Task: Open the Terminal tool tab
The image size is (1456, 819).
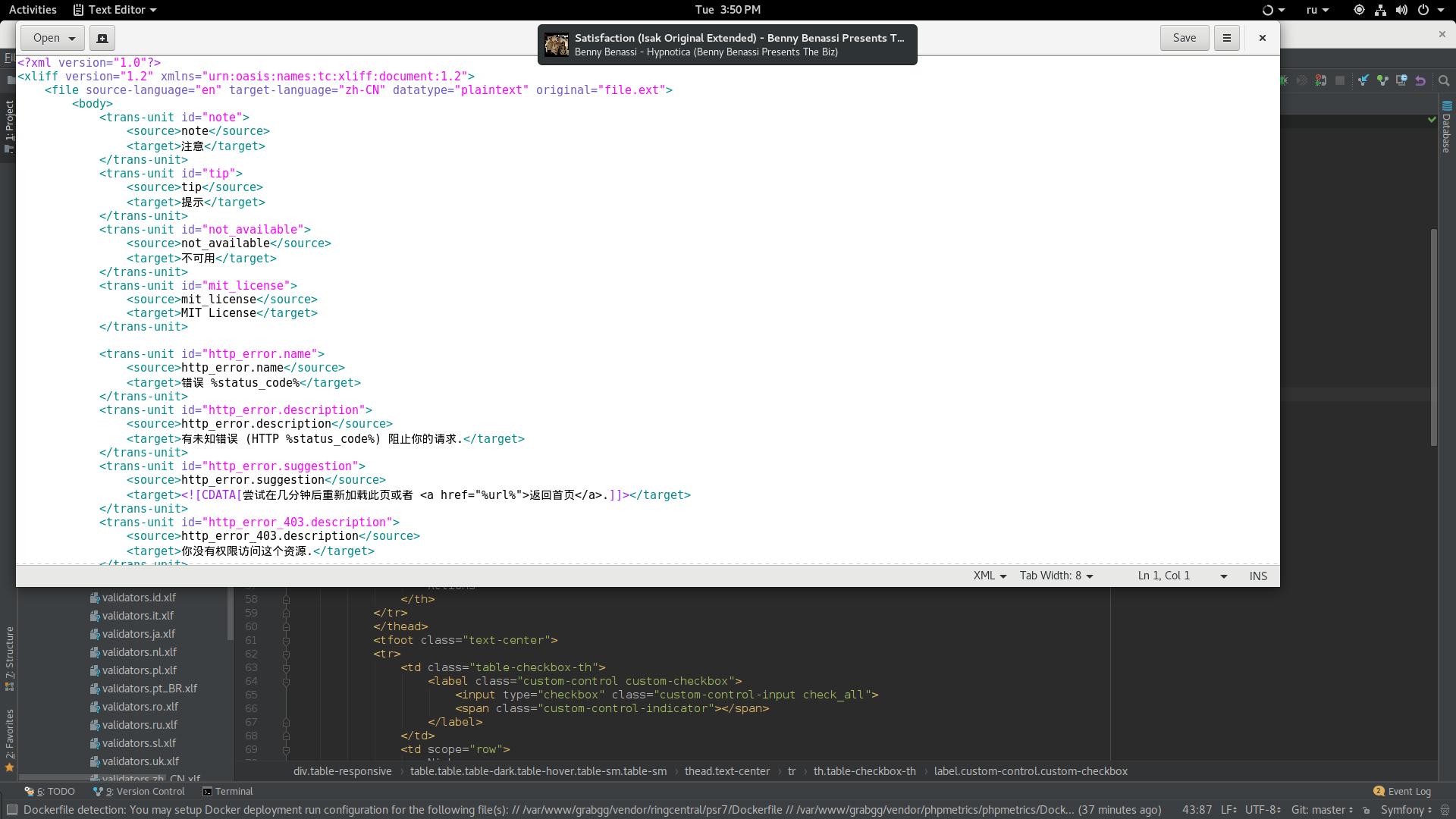Action: pyautogui.click(x=227, y=791)
